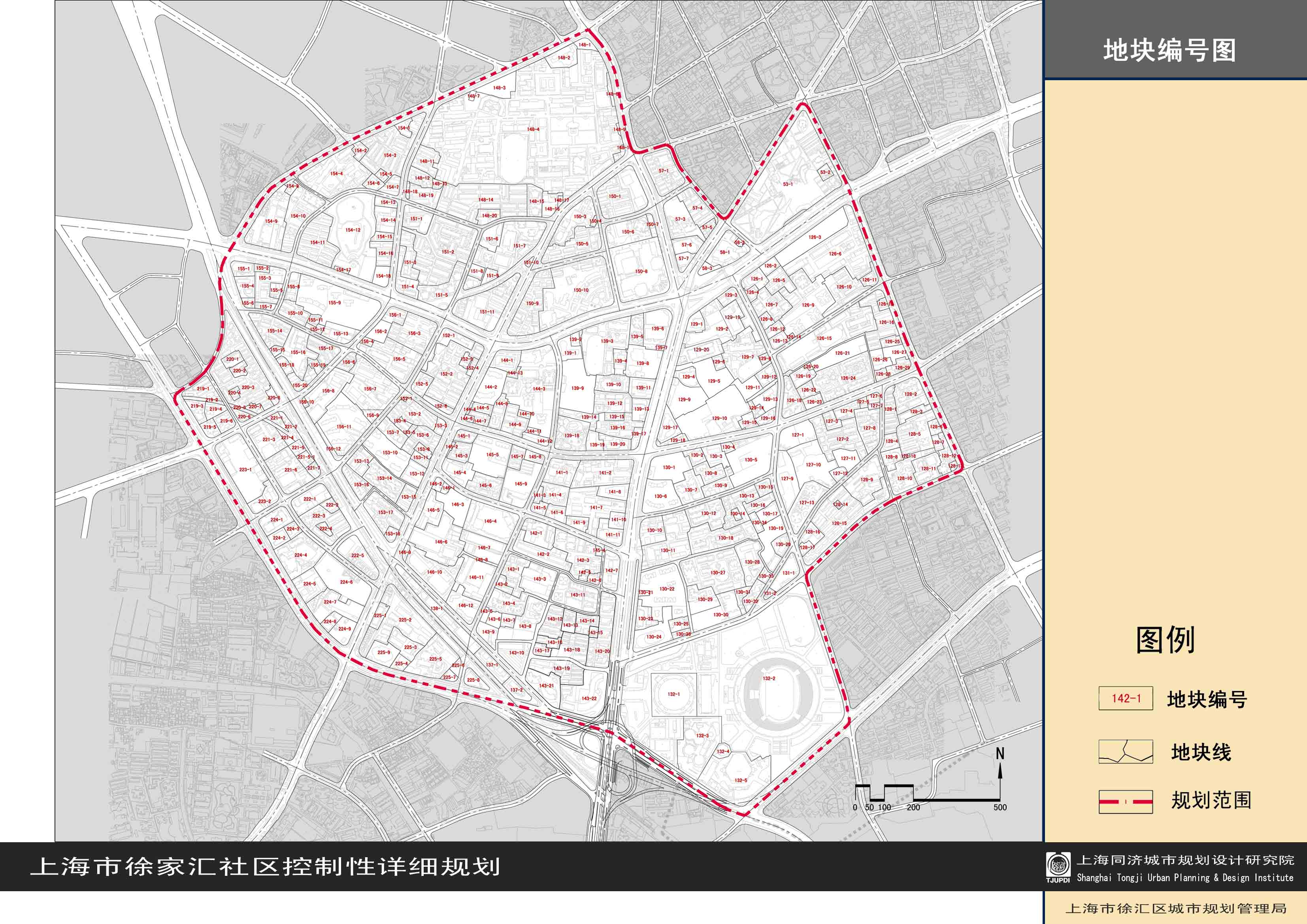Click parcel label 132-5 near bottom boundary
The height and width of the screenshot is (924, 1307).
click(741, 781)
